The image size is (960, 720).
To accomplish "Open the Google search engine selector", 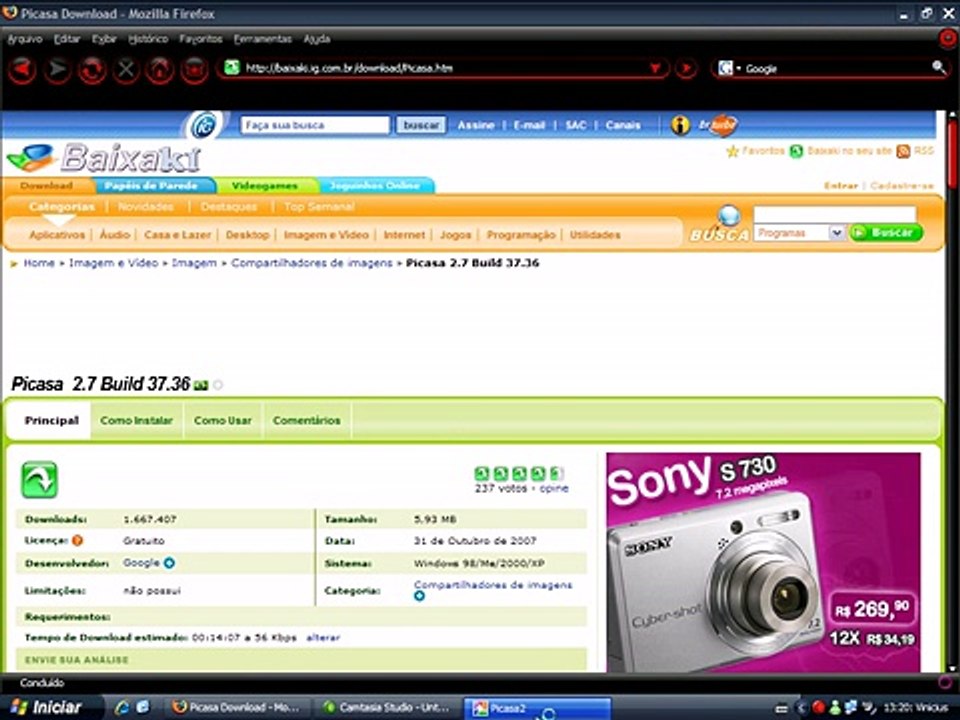I will pos(729,68).
